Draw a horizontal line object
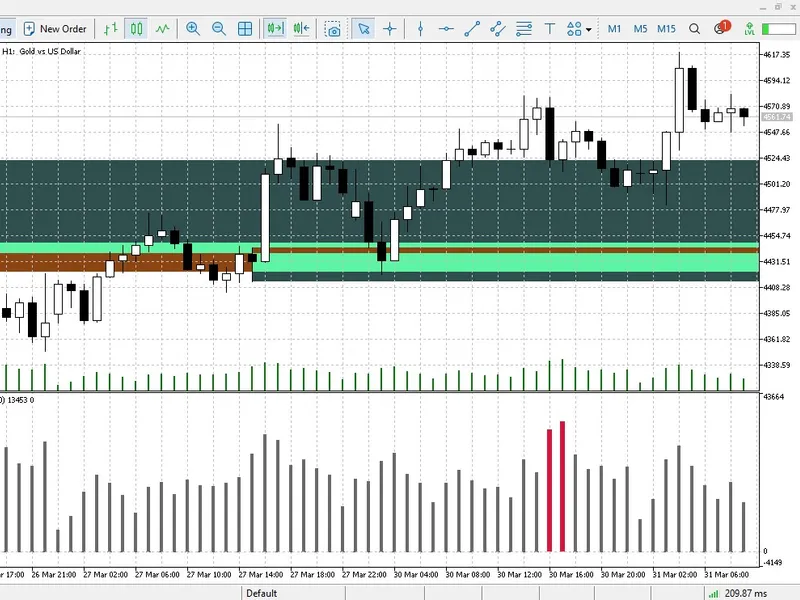 [x=446, y=29]
